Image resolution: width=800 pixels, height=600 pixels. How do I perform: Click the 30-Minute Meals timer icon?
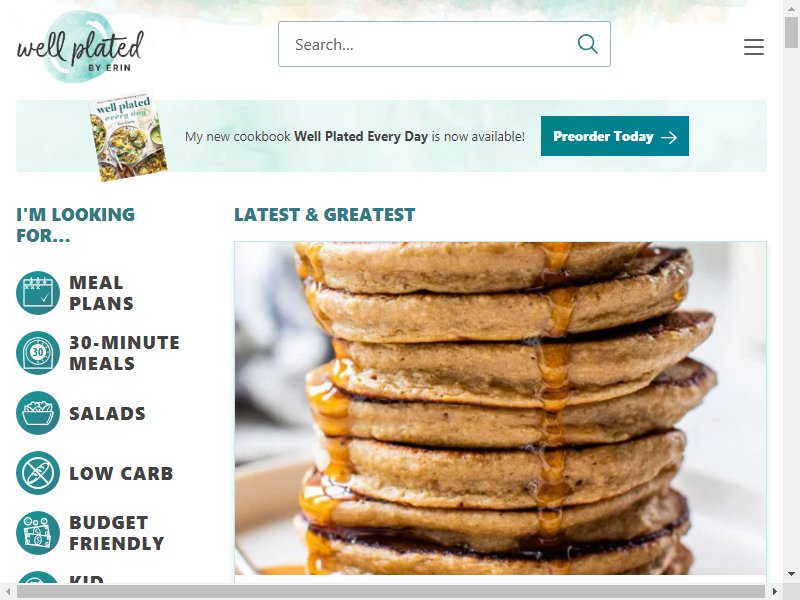click(x=38, y=353)
